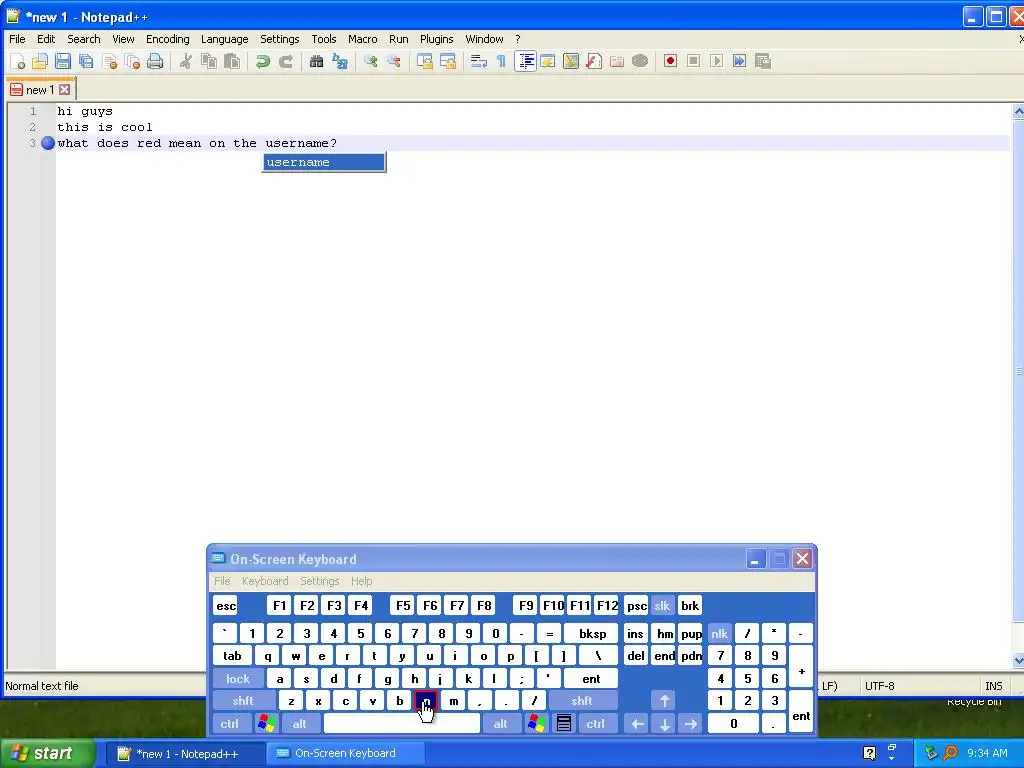Screen dimensions: 1024x768
Task: Toggle caps lock with the lock key
Action: point(238,679)
